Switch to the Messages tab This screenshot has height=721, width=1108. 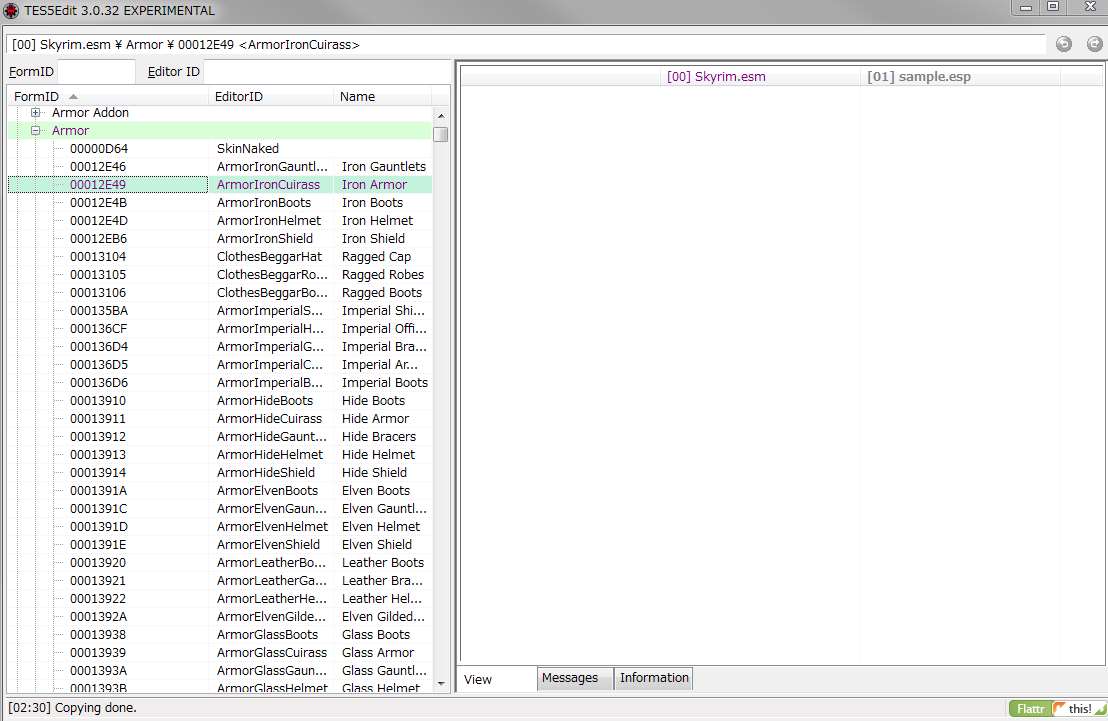[x=574, y=678]
